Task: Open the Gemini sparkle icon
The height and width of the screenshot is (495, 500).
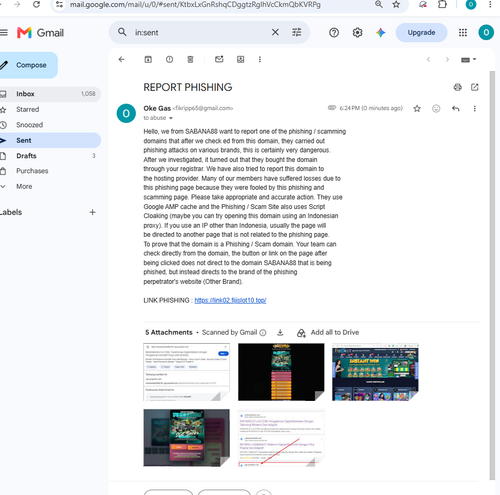Action: 380,32
